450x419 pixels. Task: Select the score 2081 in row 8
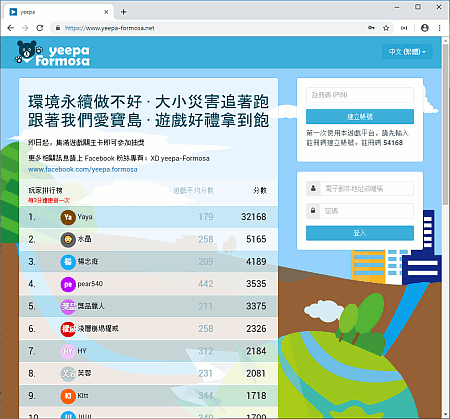pos(256,373)
